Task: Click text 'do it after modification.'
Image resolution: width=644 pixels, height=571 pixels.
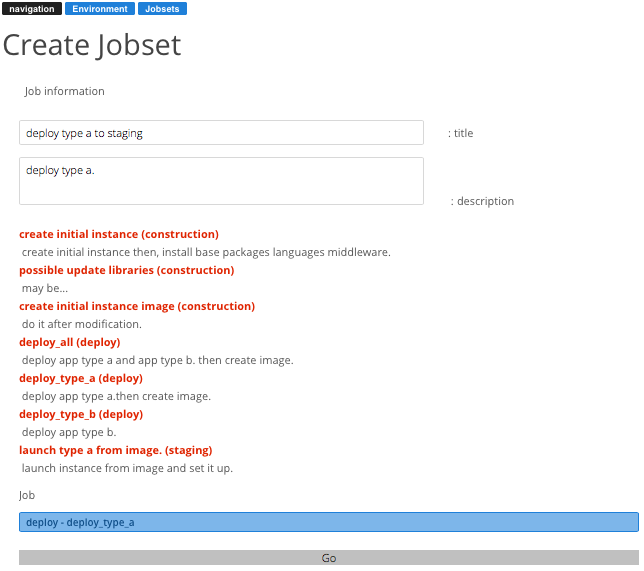Action: point(82,325)
